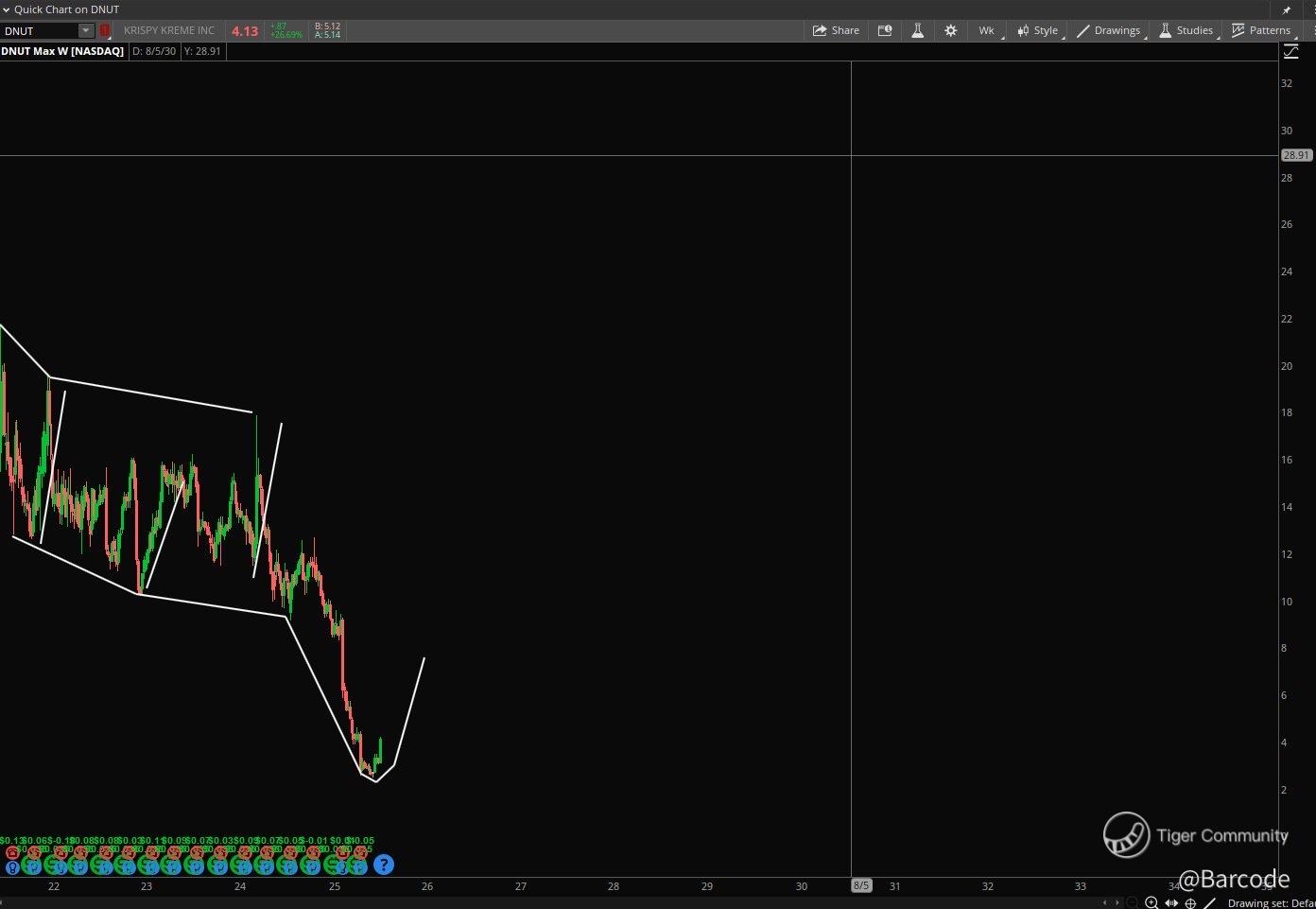The height and width of the screenshot is (909, 1316).
Task: Click the diagonal line drawing tool icon
Action: click(1209, 902)
